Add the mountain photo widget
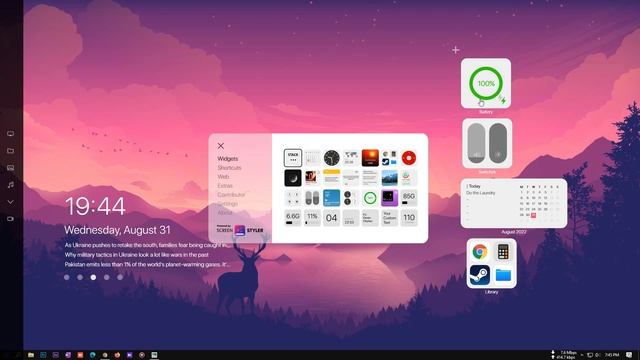 389,178
